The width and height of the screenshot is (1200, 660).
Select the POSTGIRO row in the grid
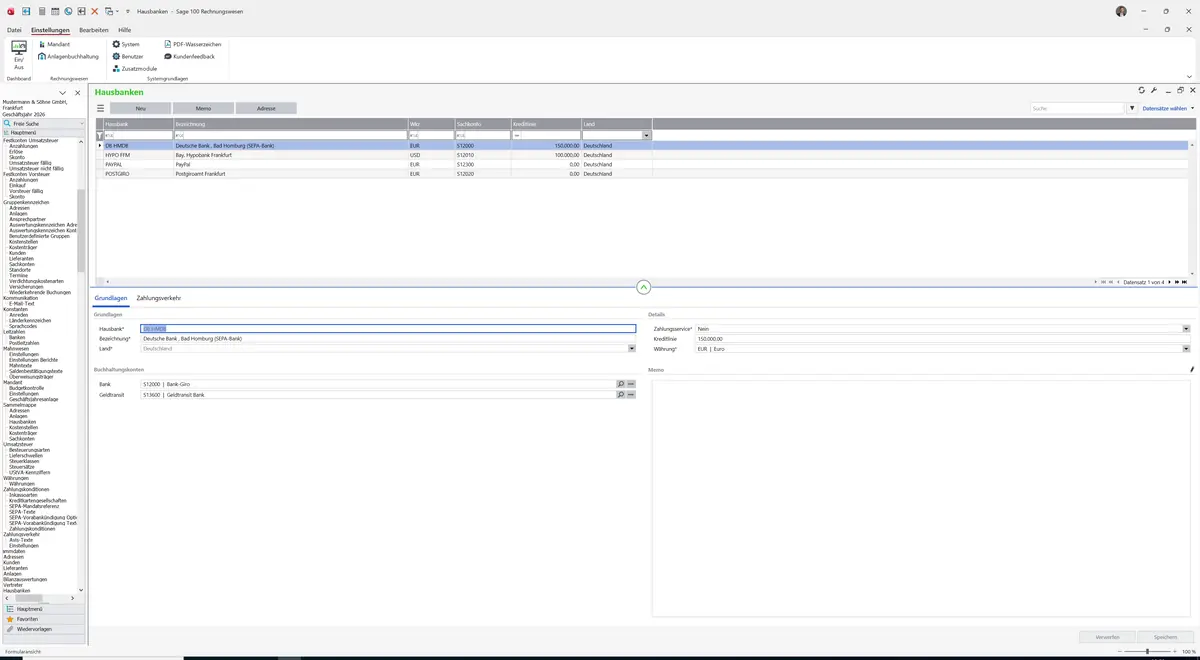point(642,174)
